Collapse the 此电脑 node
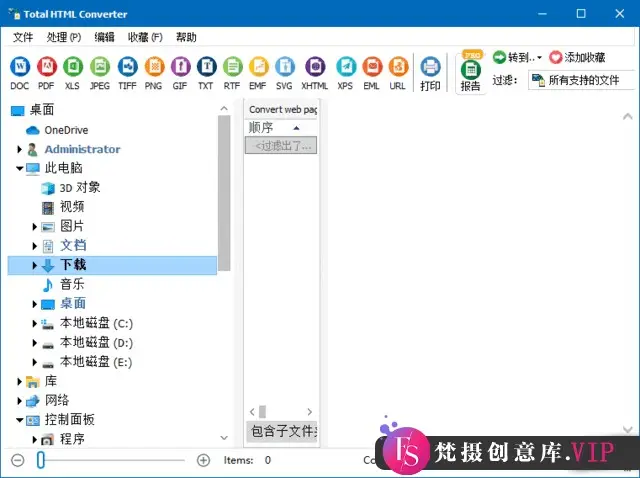The height and width of the screenshot is (478, 640). (x=19, y=168)
